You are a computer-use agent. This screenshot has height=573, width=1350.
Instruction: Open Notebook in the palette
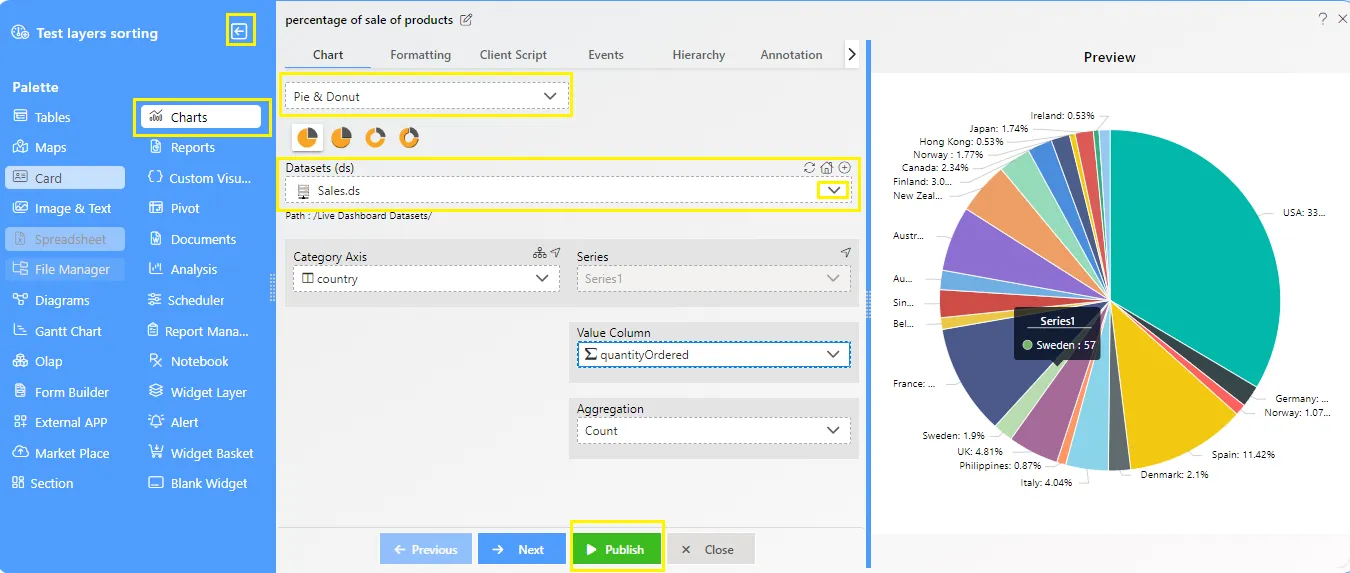(188, 361)
